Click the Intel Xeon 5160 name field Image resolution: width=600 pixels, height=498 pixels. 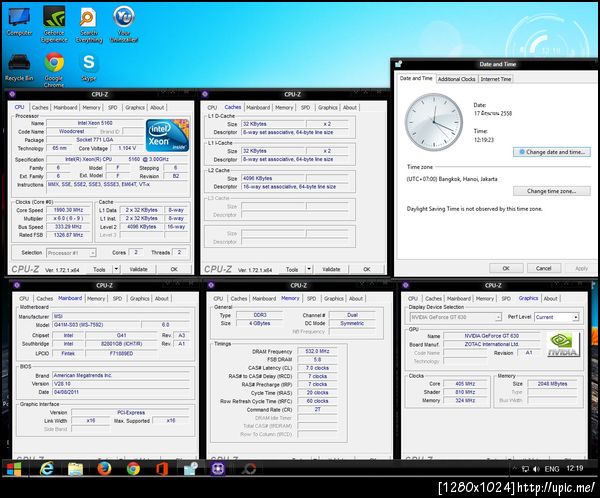coord(95,123)
